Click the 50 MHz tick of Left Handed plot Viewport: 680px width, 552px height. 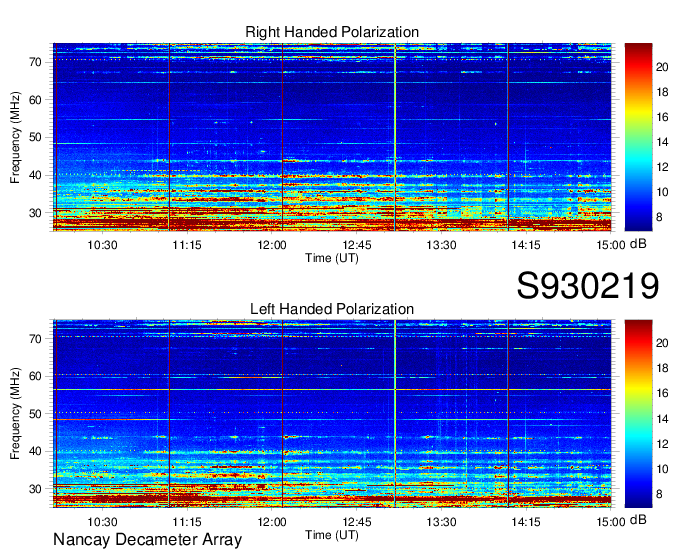click(35, 414)
